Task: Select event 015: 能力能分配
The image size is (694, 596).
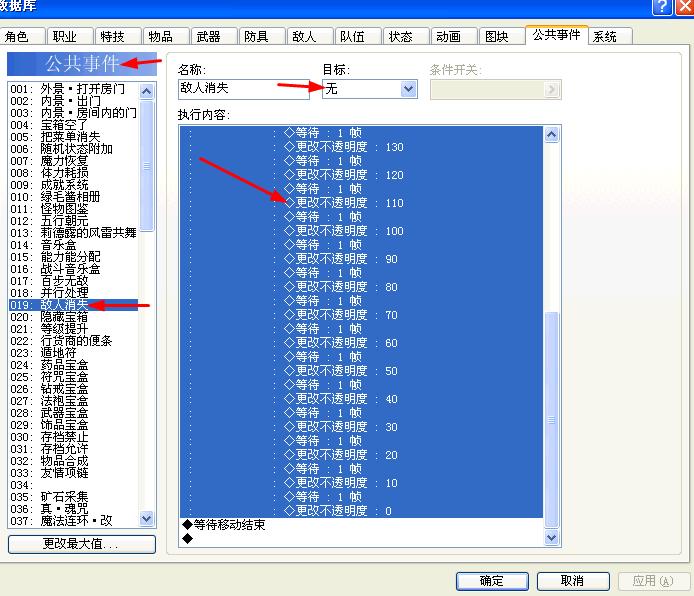Action: point(73,257)
